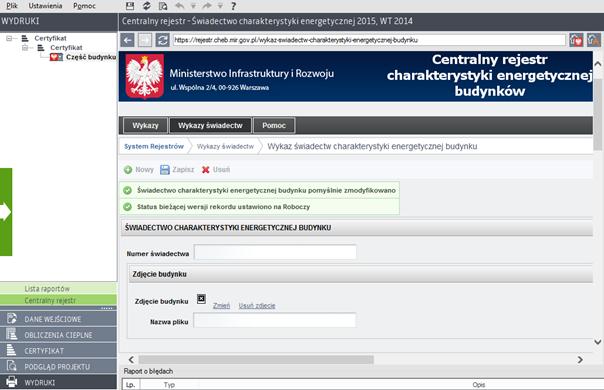
Task: Click the horizontal scrollbar thumb
Action: 256,360
